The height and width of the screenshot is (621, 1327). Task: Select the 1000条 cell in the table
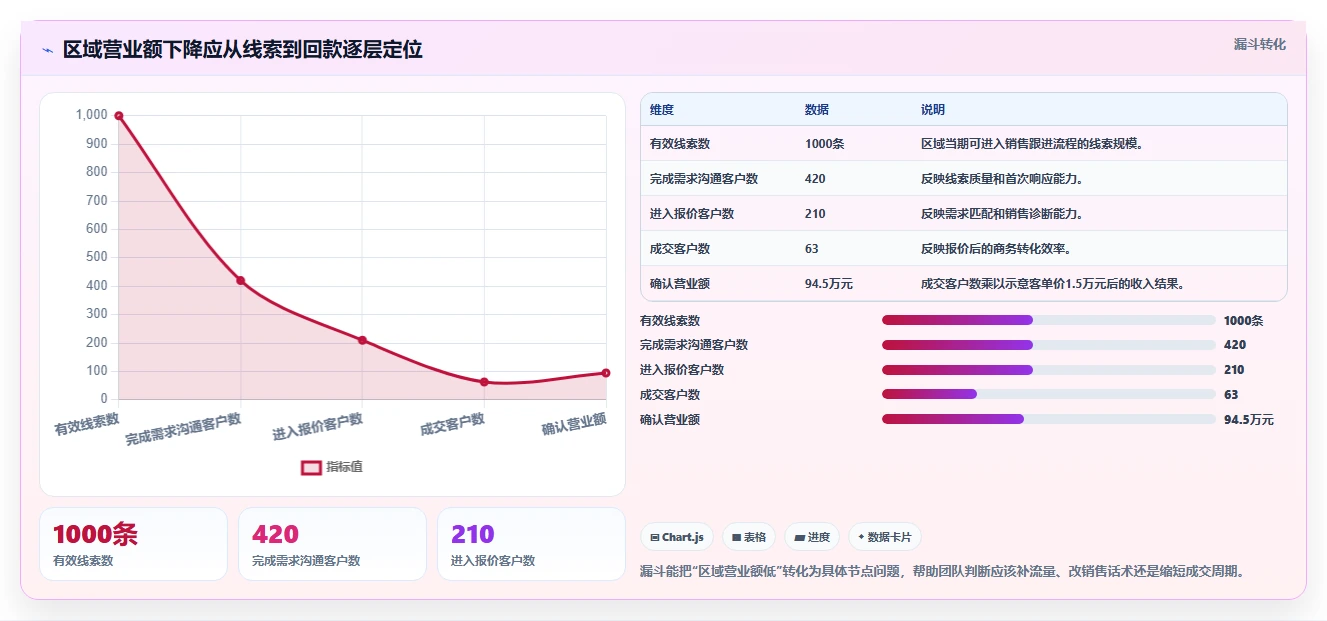(x=825, y=144)
